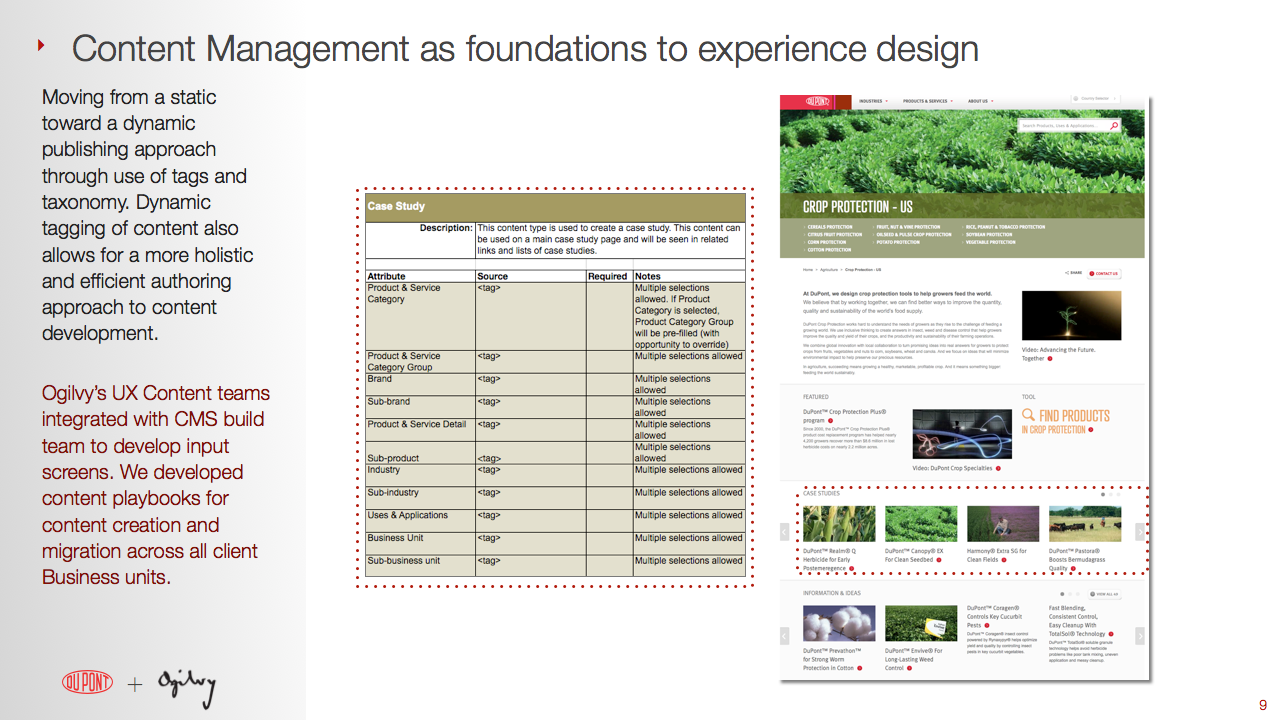Click the Canopy EX case study image
The width and height of the screenshot is (1280, 720).
tap(921, 524)
